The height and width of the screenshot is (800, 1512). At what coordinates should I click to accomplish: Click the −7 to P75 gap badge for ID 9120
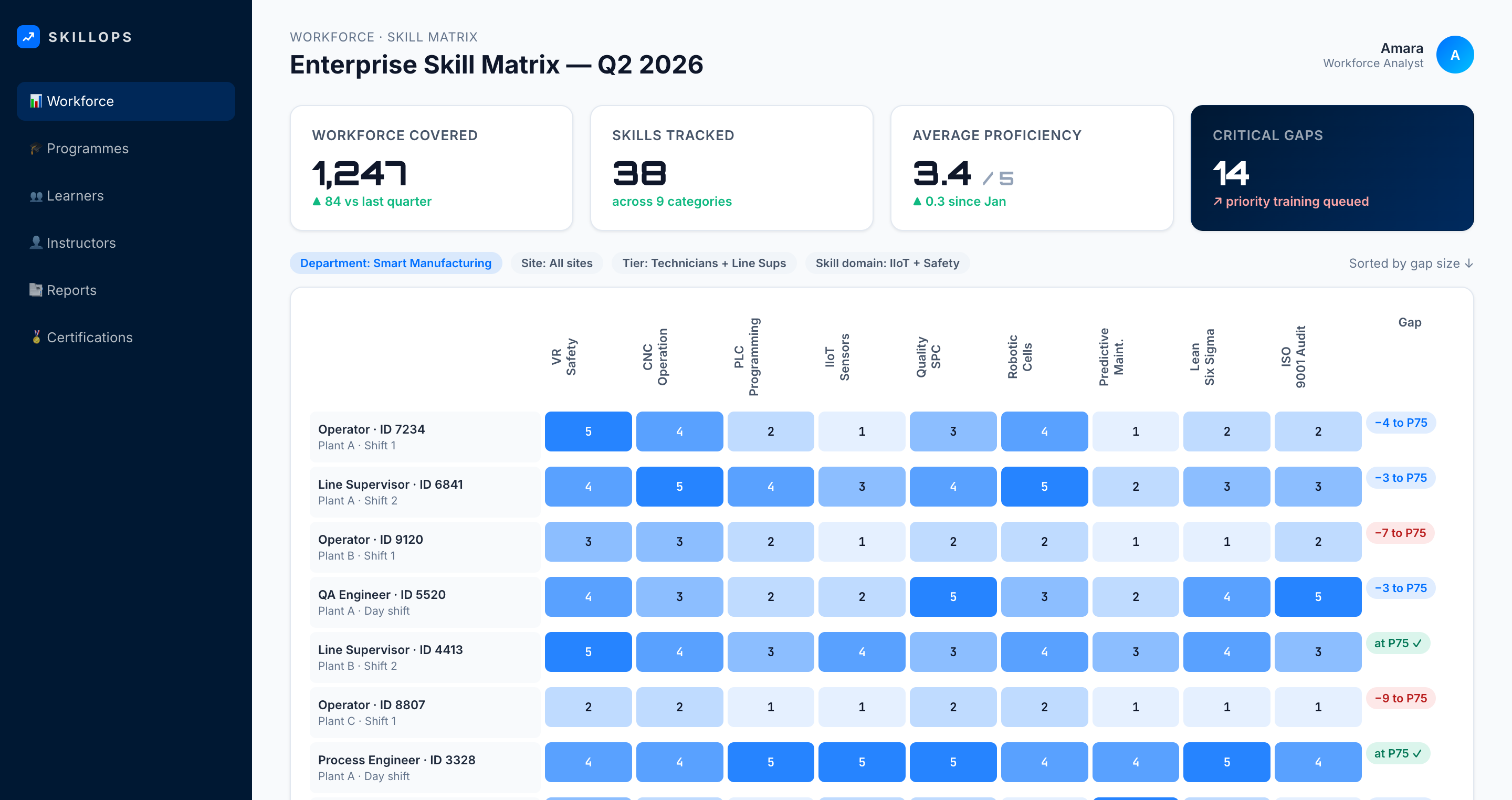click(x=1400, y=533)
